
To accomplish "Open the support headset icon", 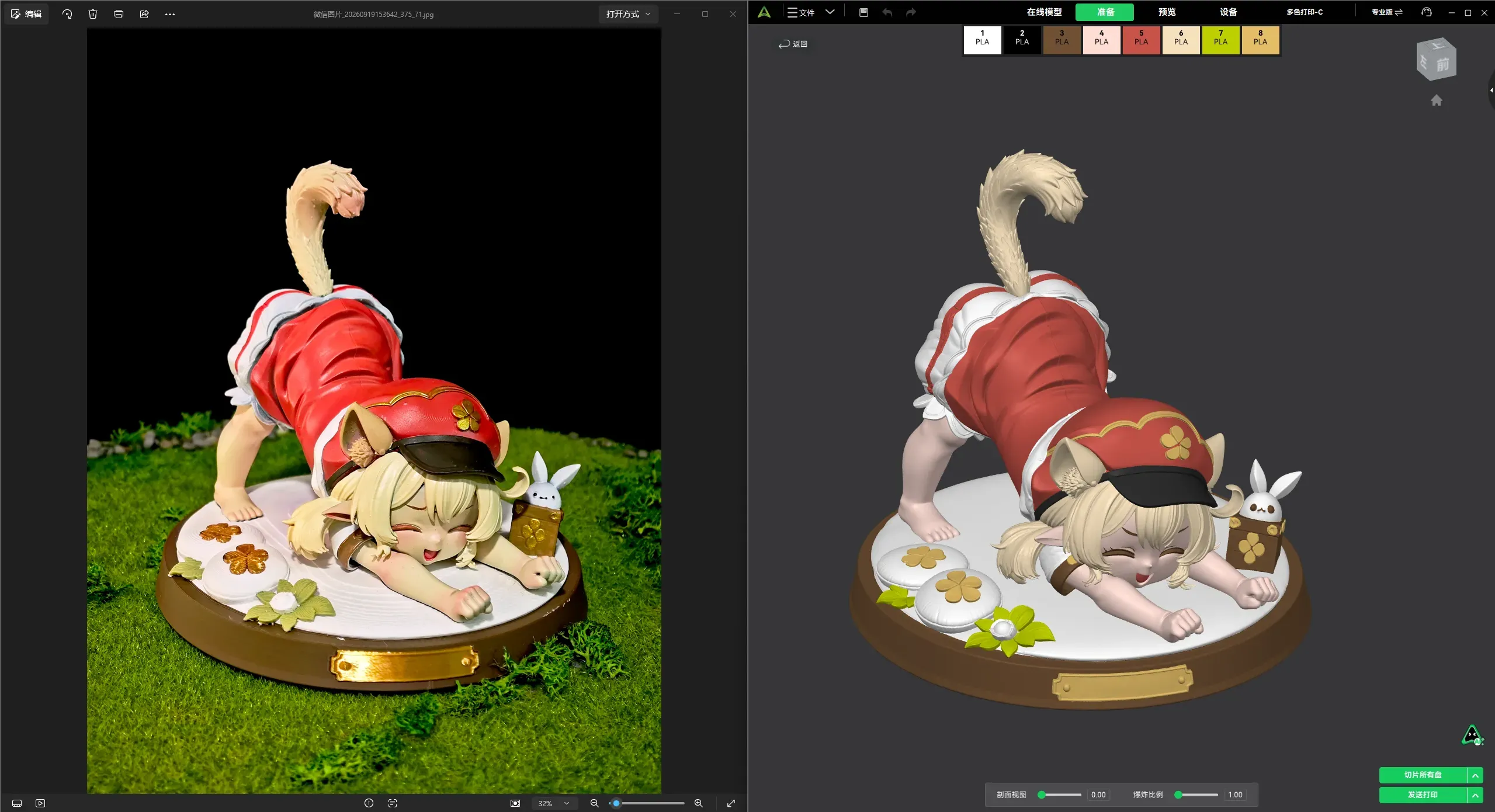I will click(1427, 12).
